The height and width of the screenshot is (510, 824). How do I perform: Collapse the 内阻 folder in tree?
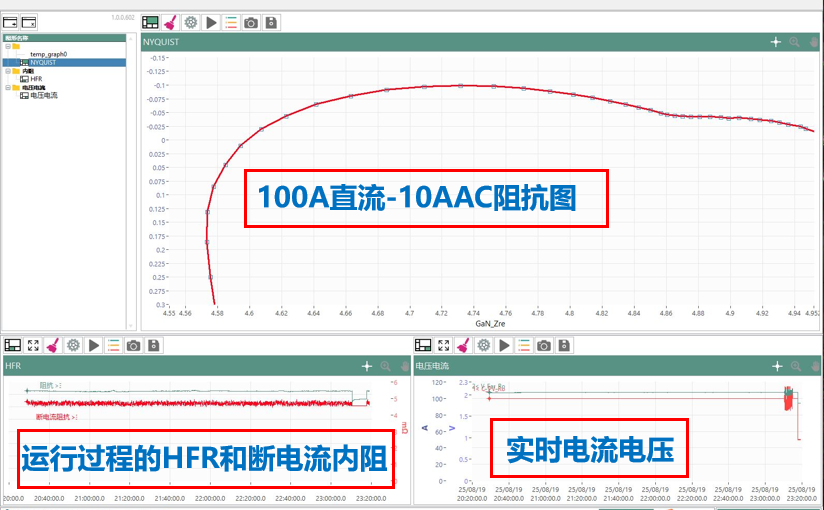click(8, 71)
